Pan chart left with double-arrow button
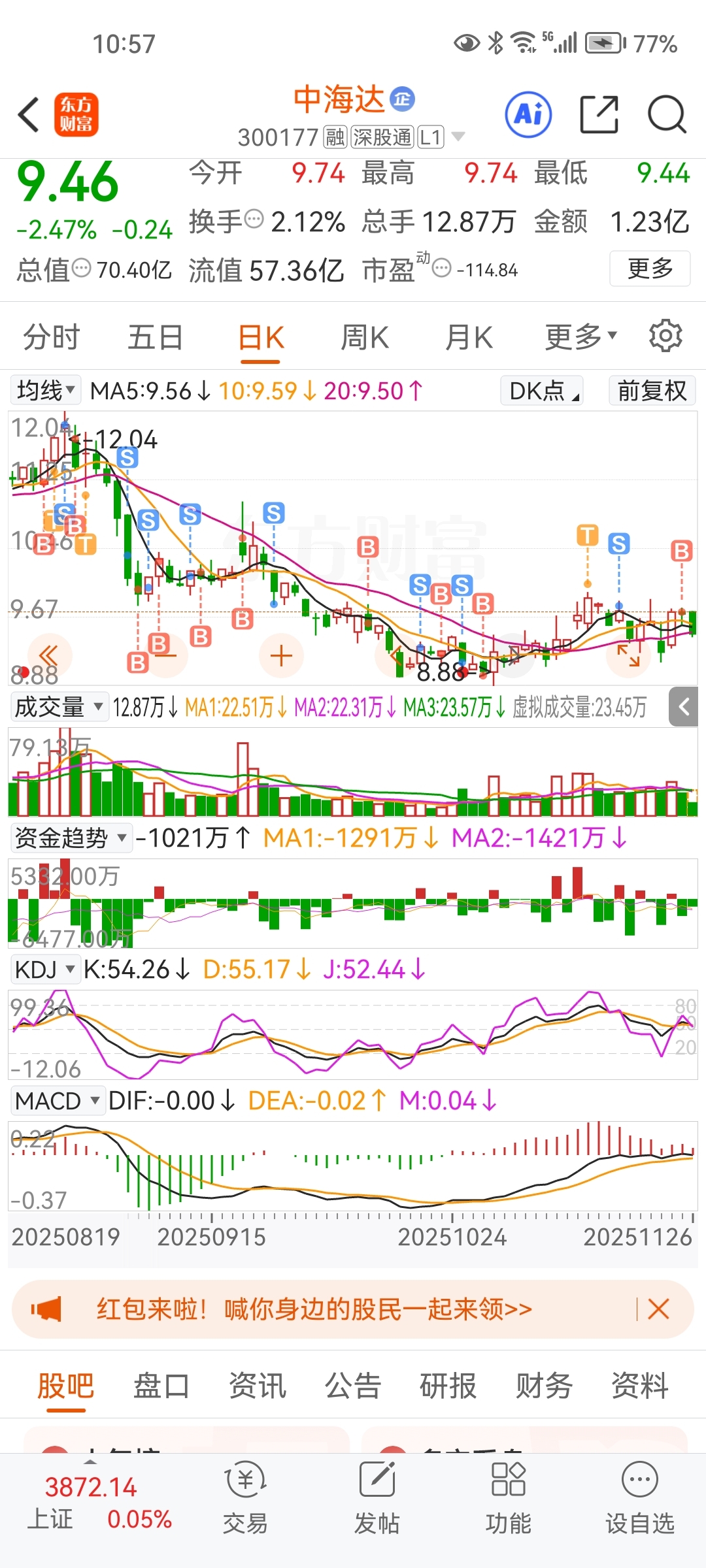 tap(50, 655)
